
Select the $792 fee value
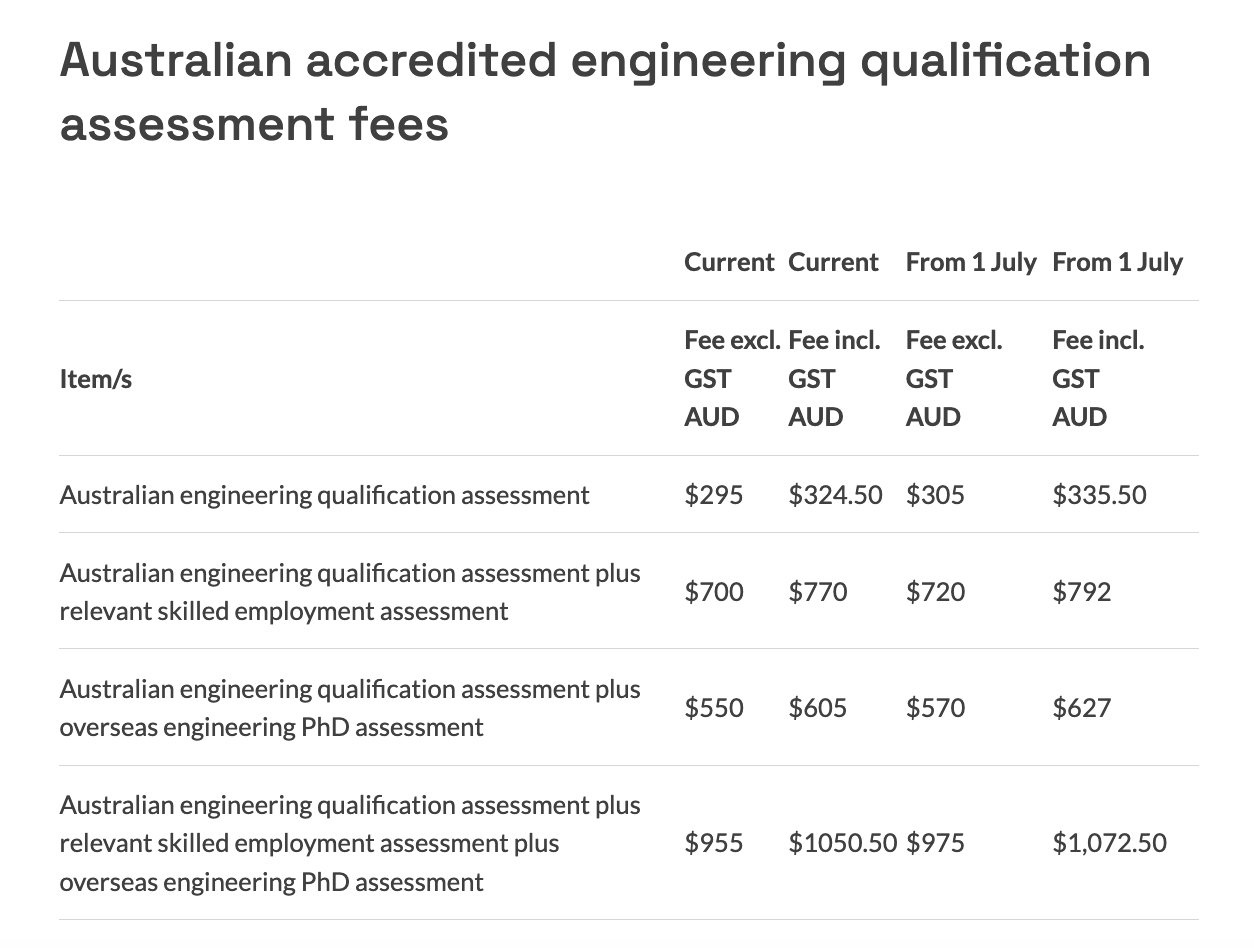[x=1081, y=592]
